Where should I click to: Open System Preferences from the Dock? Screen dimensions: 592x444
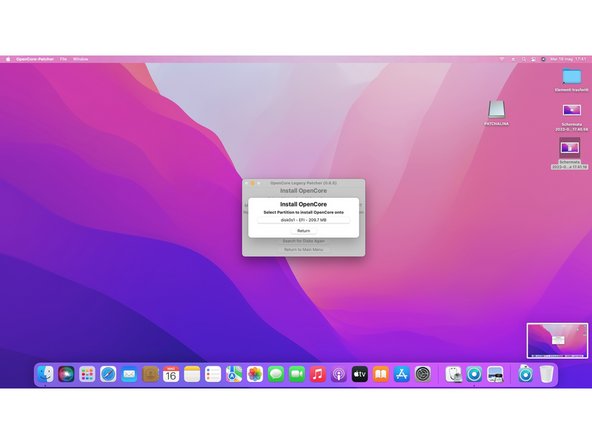point(423,375)
